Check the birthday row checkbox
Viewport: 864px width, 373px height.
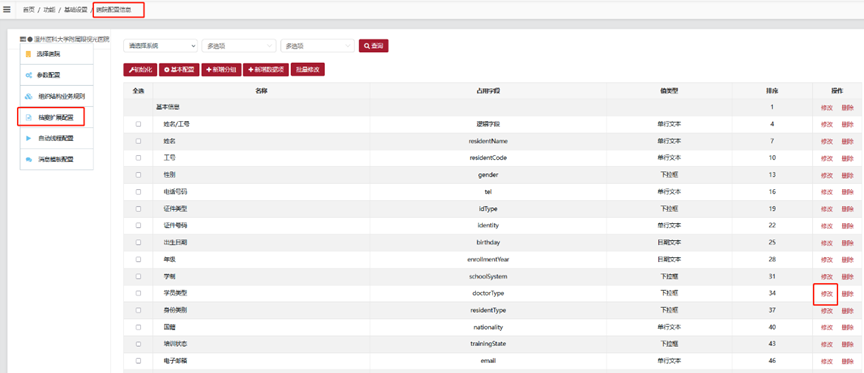[x=138, y=242]
